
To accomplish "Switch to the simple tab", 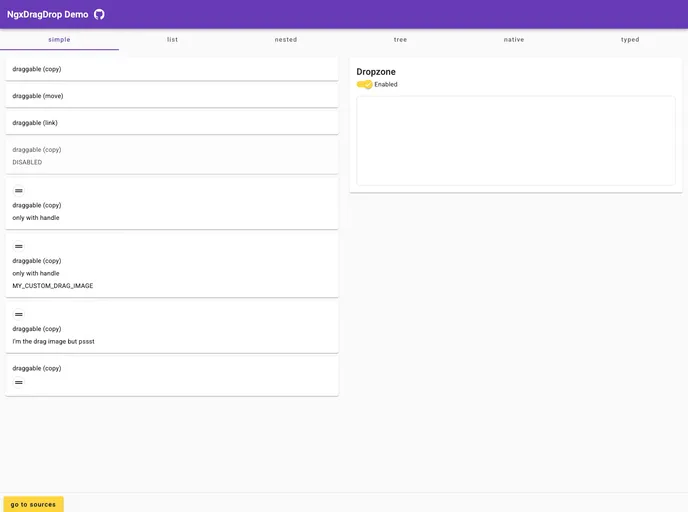I will click(x=59, y=39).
